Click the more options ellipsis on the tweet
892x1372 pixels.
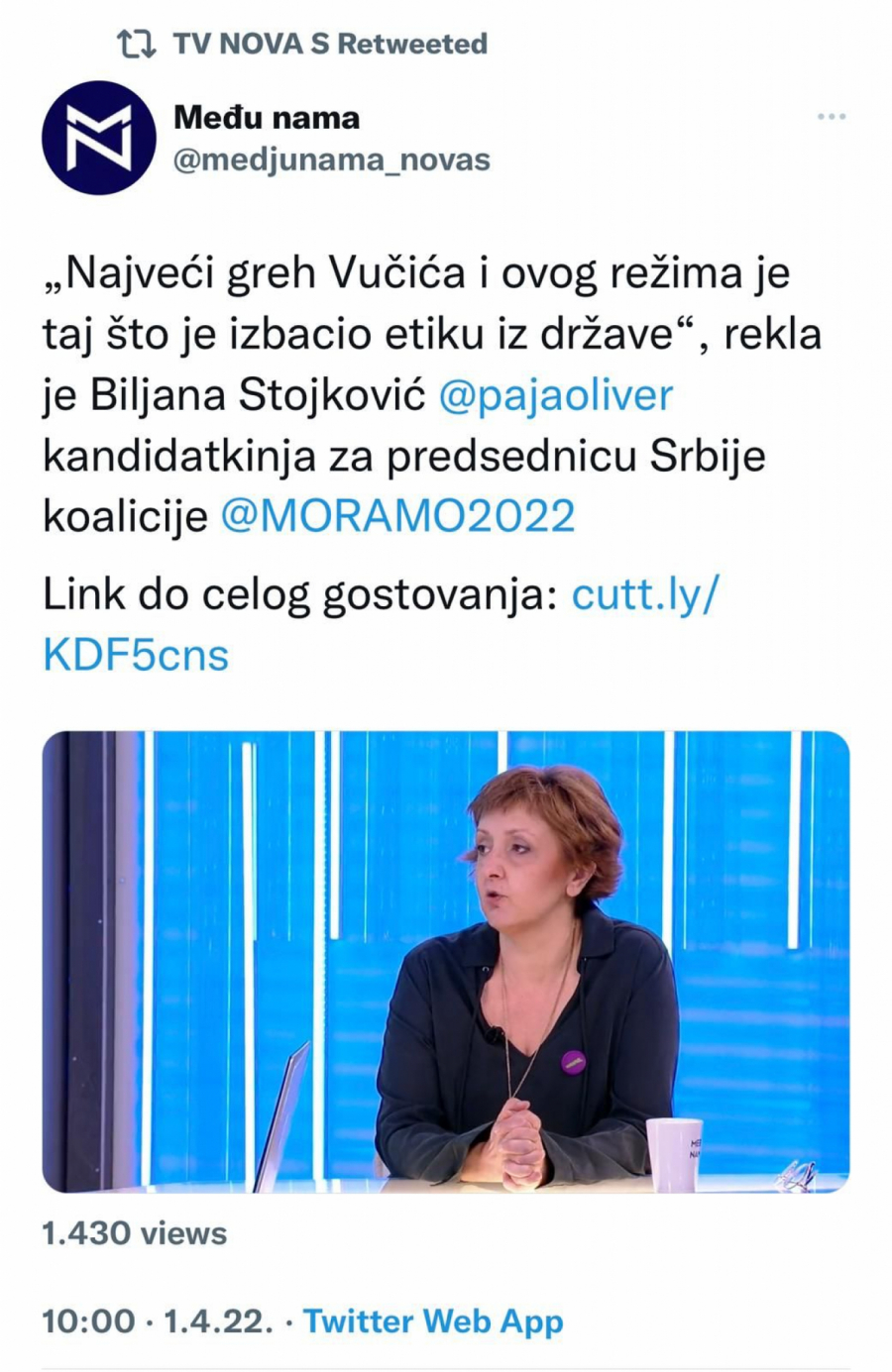pyautogui.click(x=829, y=116)
